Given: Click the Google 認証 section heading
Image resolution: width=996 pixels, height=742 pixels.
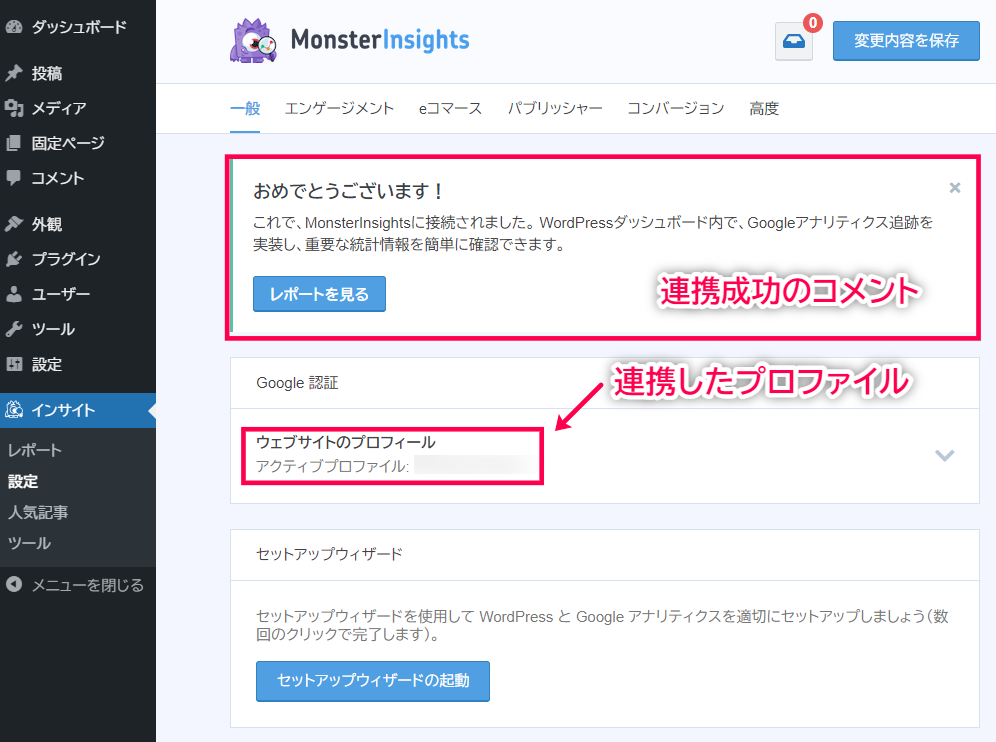Looking at the screenshot, I should click(x=297, y=383).
